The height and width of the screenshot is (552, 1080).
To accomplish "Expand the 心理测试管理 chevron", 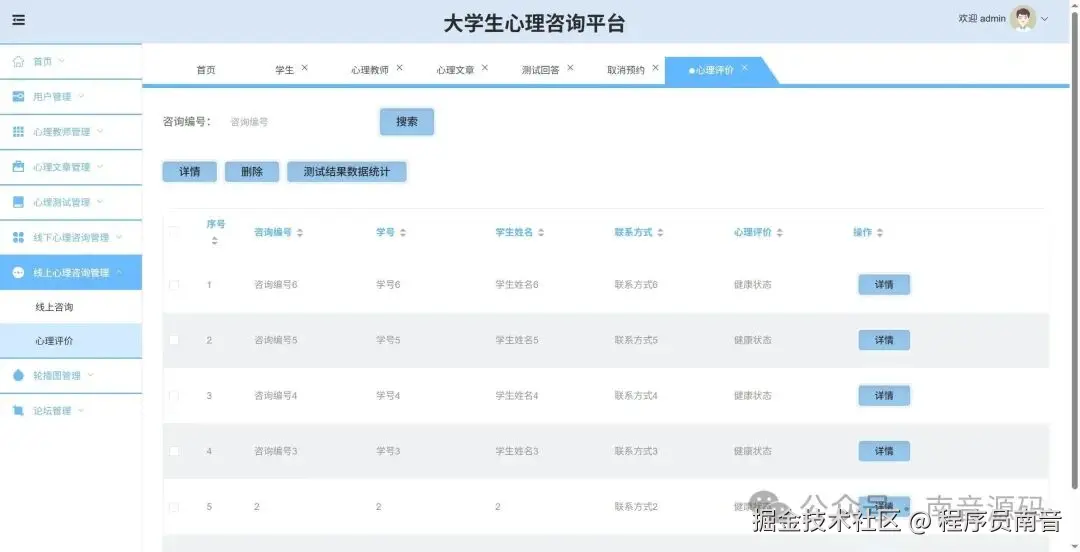I will point(100,201).
